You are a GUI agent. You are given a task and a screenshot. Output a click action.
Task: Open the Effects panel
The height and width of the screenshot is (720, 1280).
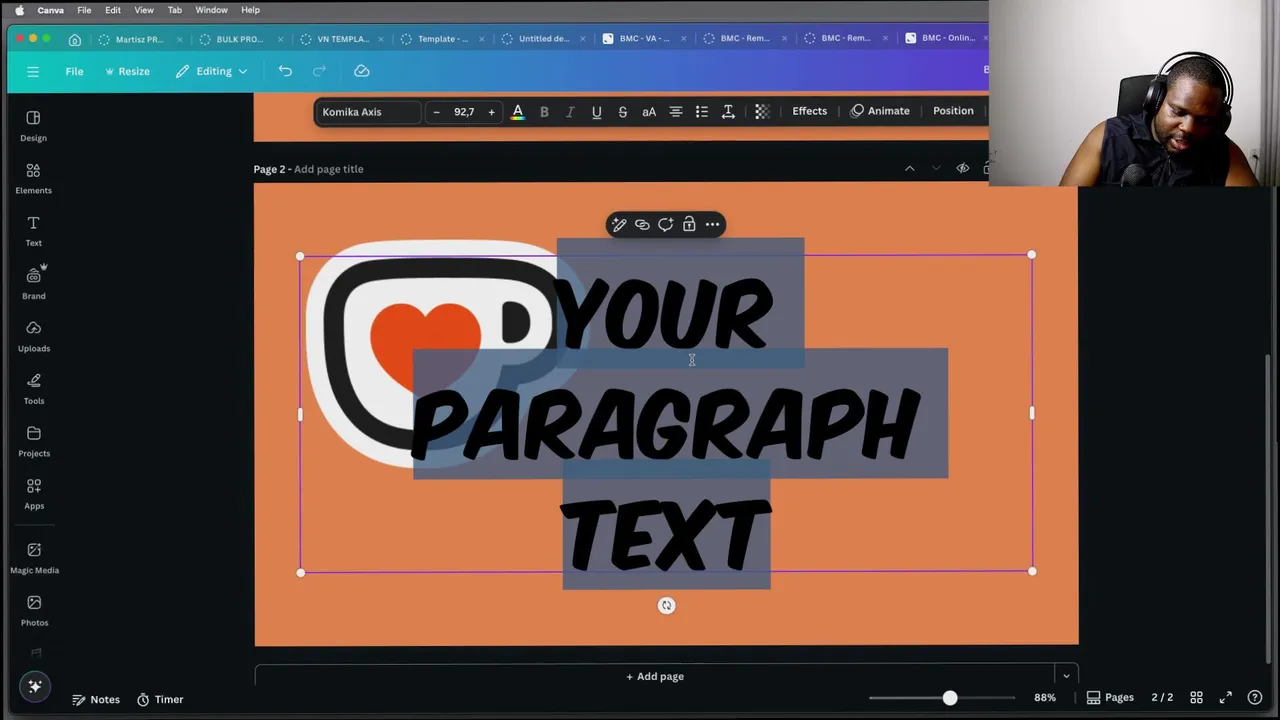pyautogui.click(x=809, y=111)
